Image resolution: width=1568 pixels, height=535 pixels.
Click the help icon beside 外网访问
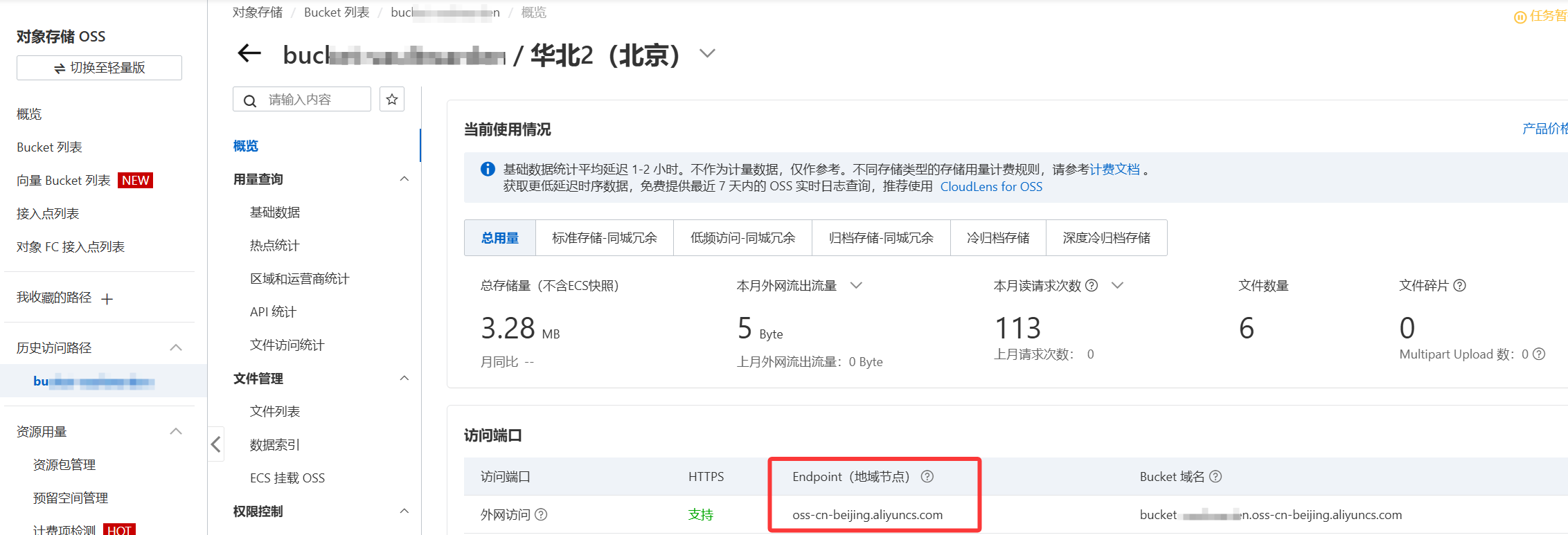pos(542,514)
